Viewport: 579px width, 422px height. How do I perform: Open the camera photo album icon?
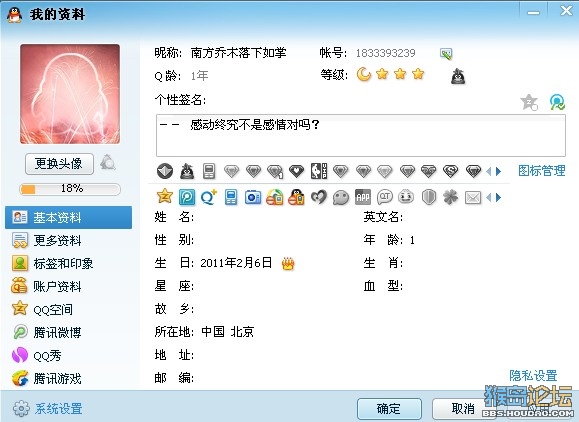[253, 198]
